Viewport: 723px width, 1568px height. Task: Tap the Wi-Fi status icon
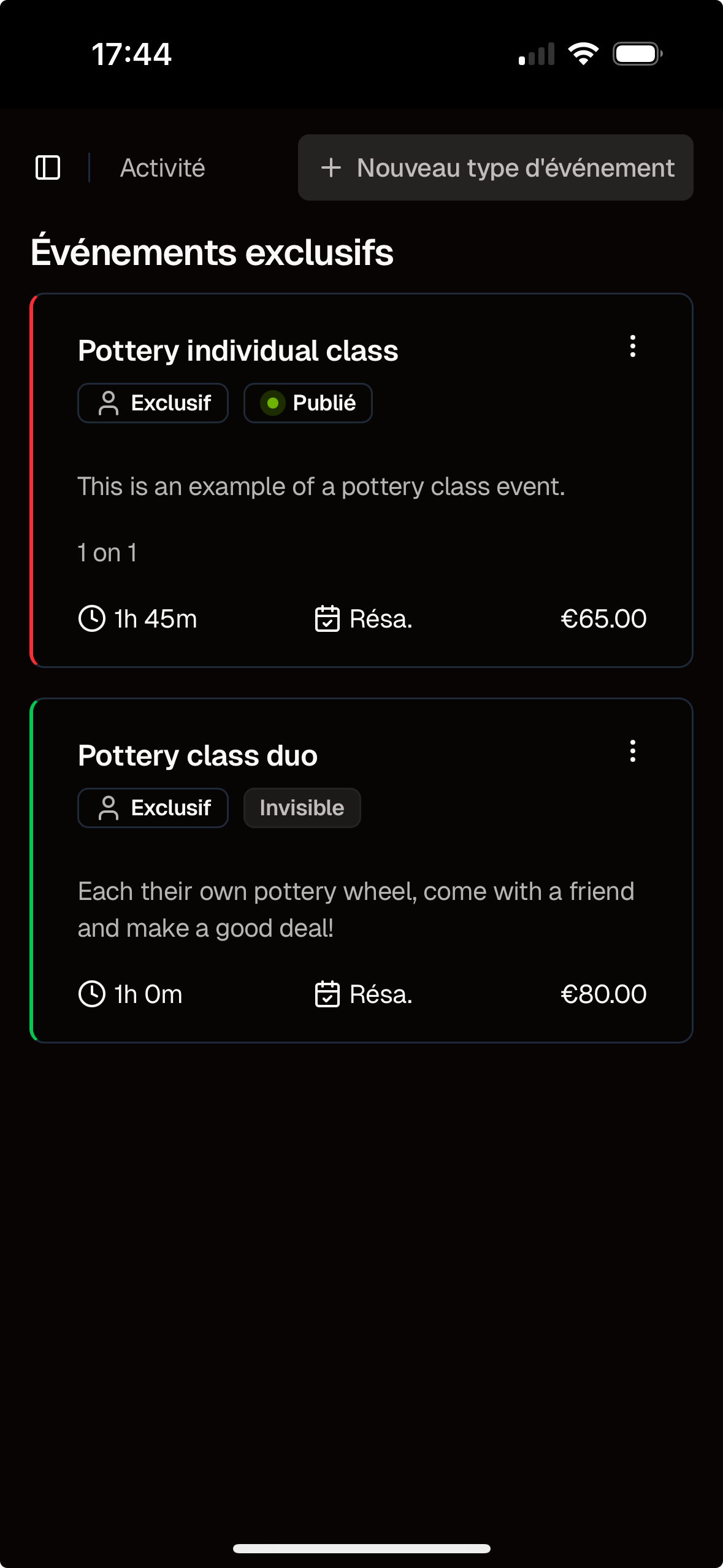(583, 54)
